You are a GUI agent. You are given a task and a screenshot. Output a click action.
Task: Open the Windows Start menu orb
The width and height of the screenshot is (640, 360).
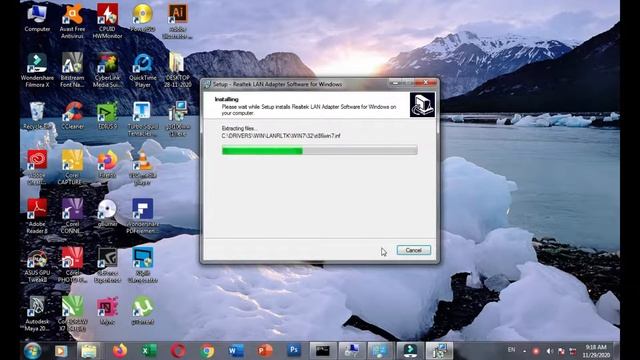click(x=33, y=351)
